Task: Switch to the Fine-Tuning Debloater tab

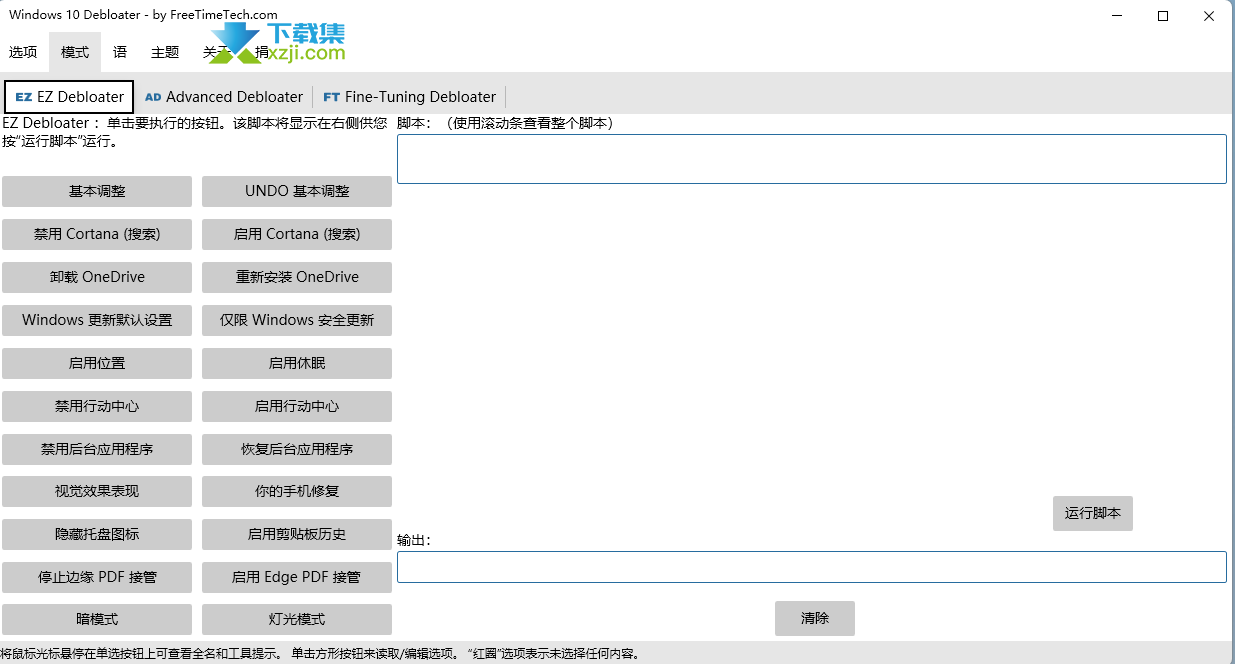Action: (409, 97)
